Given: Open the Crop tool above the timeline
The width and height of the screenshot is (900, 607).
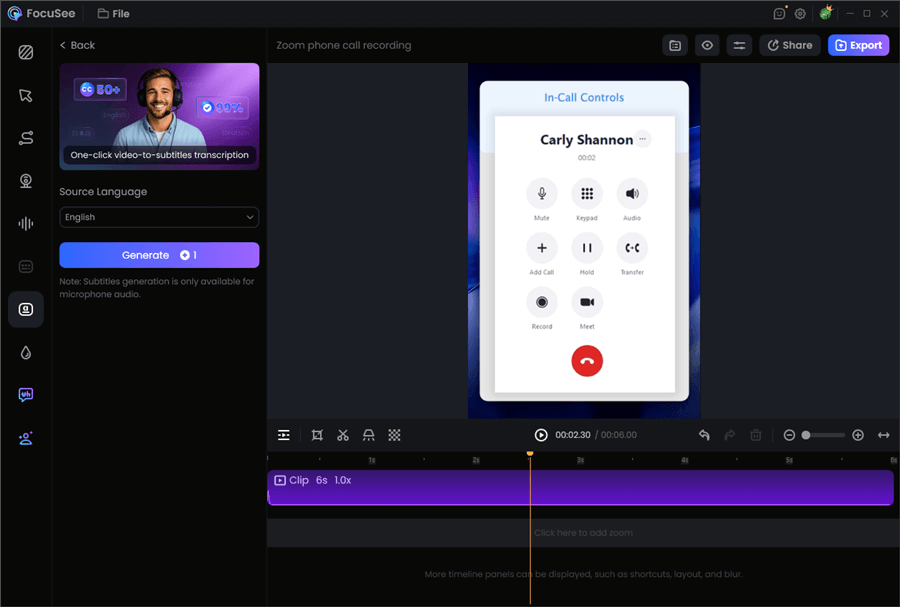Looking at the screenshot, I should 317,434.
